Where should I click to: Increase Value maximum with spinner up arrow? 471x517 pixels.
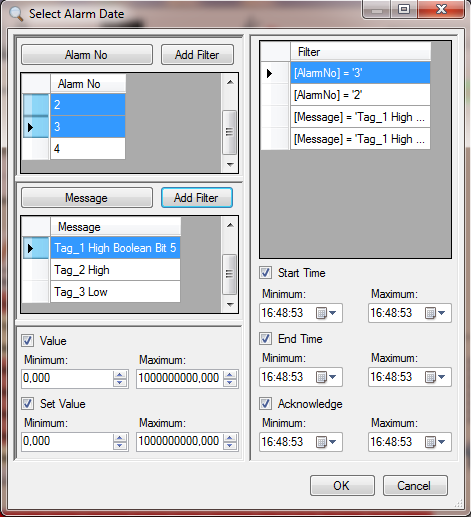[230, 375]
